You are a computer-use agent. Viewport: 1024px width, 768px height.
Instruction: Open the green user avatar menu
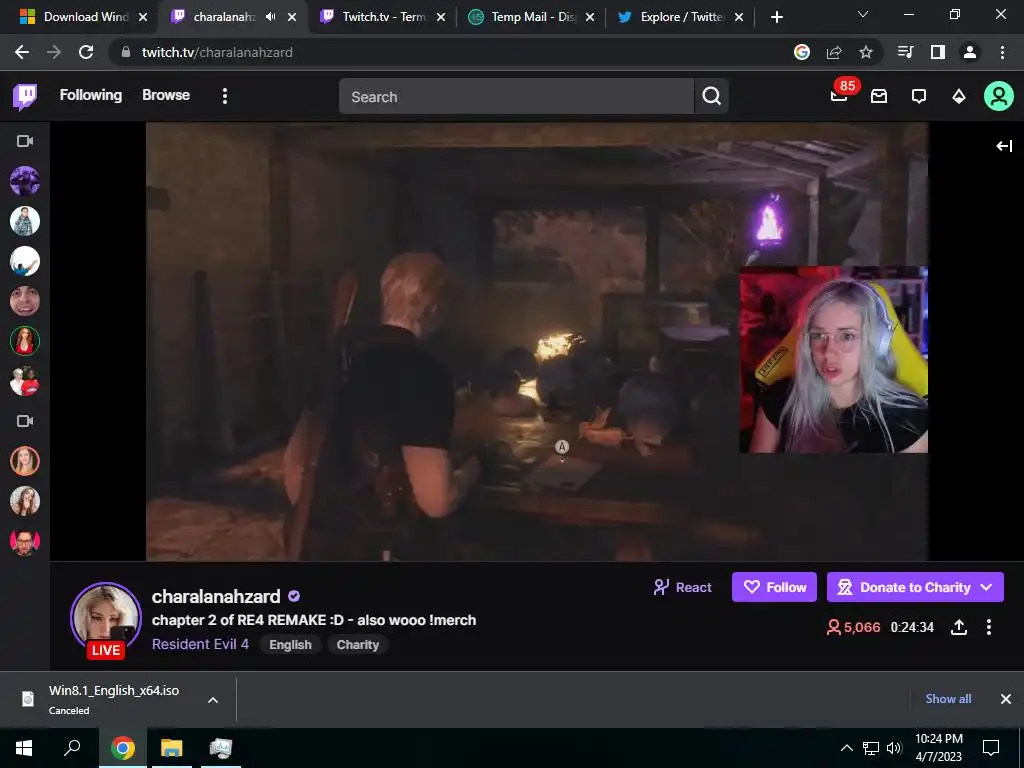999,96
